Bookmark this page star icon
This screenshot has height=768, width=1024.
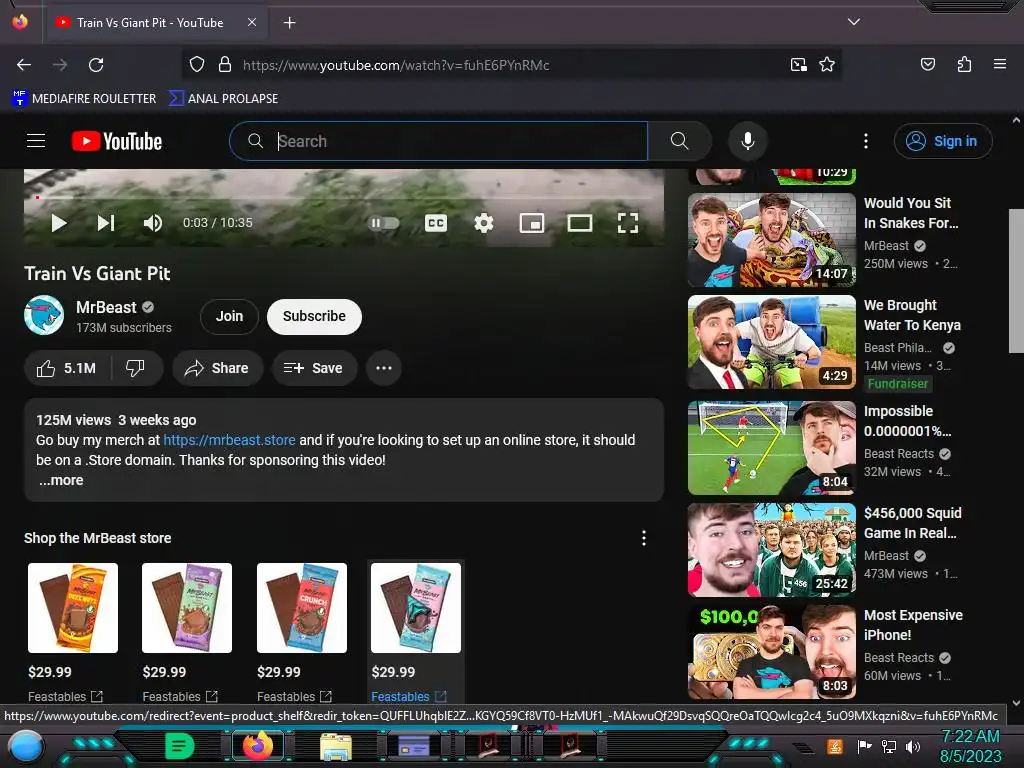click(827, 65)
